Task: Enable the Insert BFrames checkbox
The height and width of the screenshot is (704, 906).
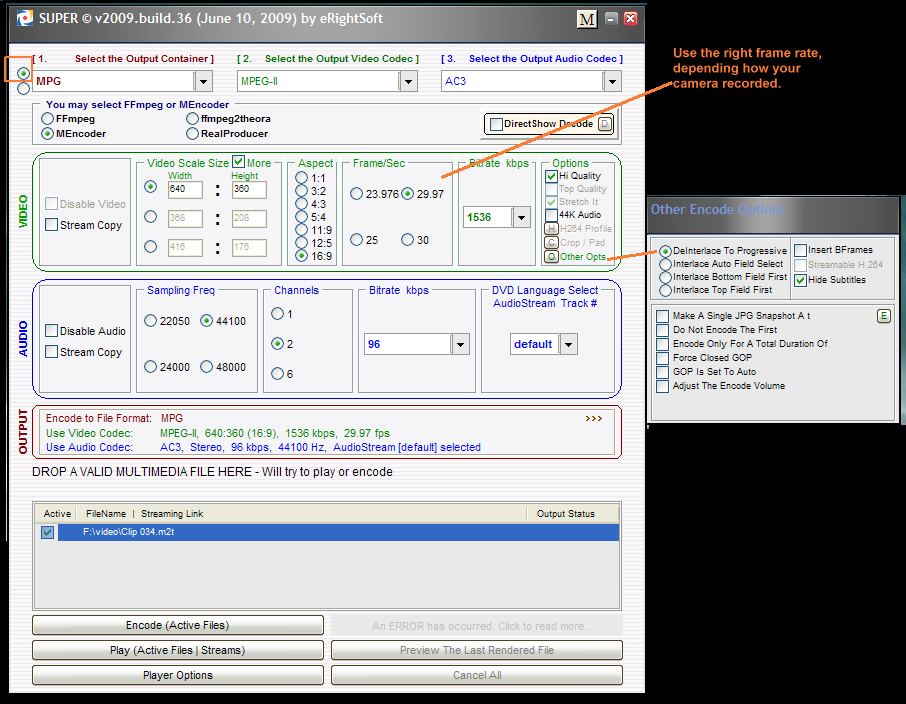Action: 800,250
